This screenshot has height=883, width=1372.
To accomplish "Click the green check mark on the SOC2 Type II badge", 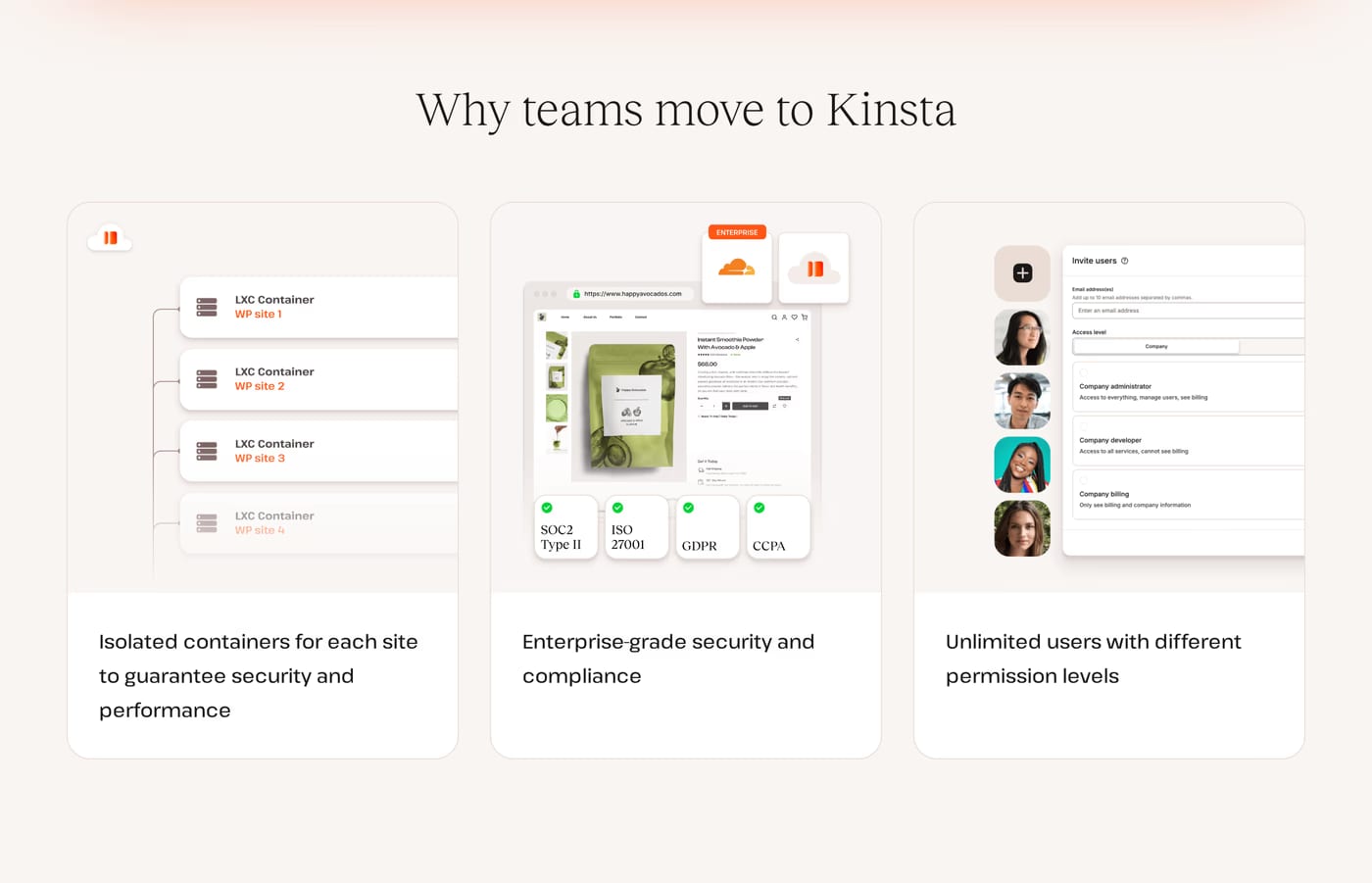I will [x=547, y=508].
